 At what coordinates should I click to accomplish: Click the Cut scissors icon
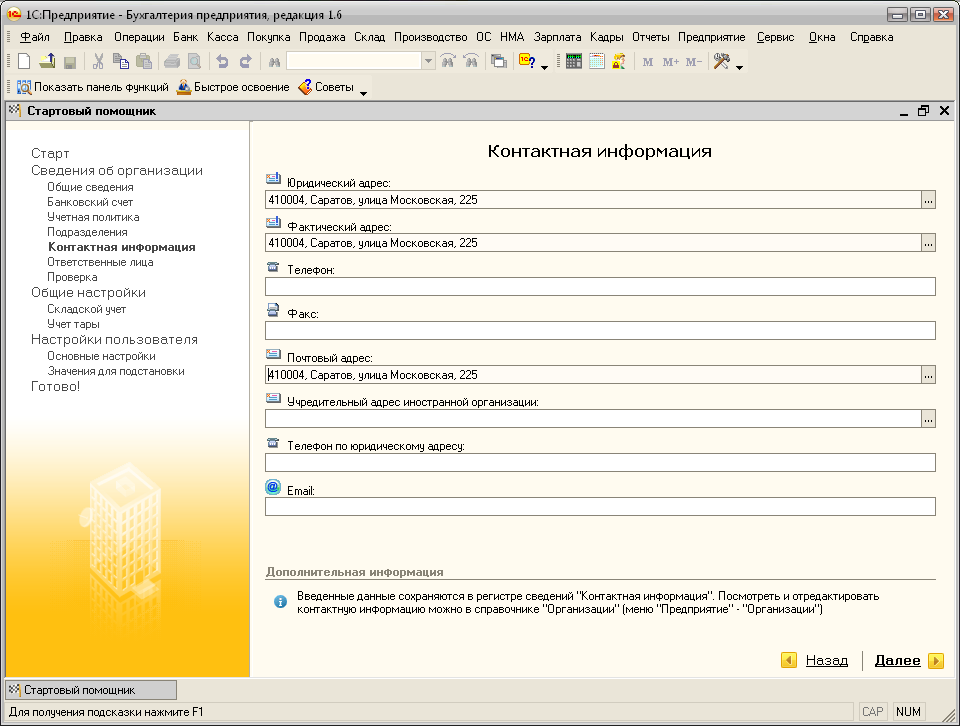point(98,61)
